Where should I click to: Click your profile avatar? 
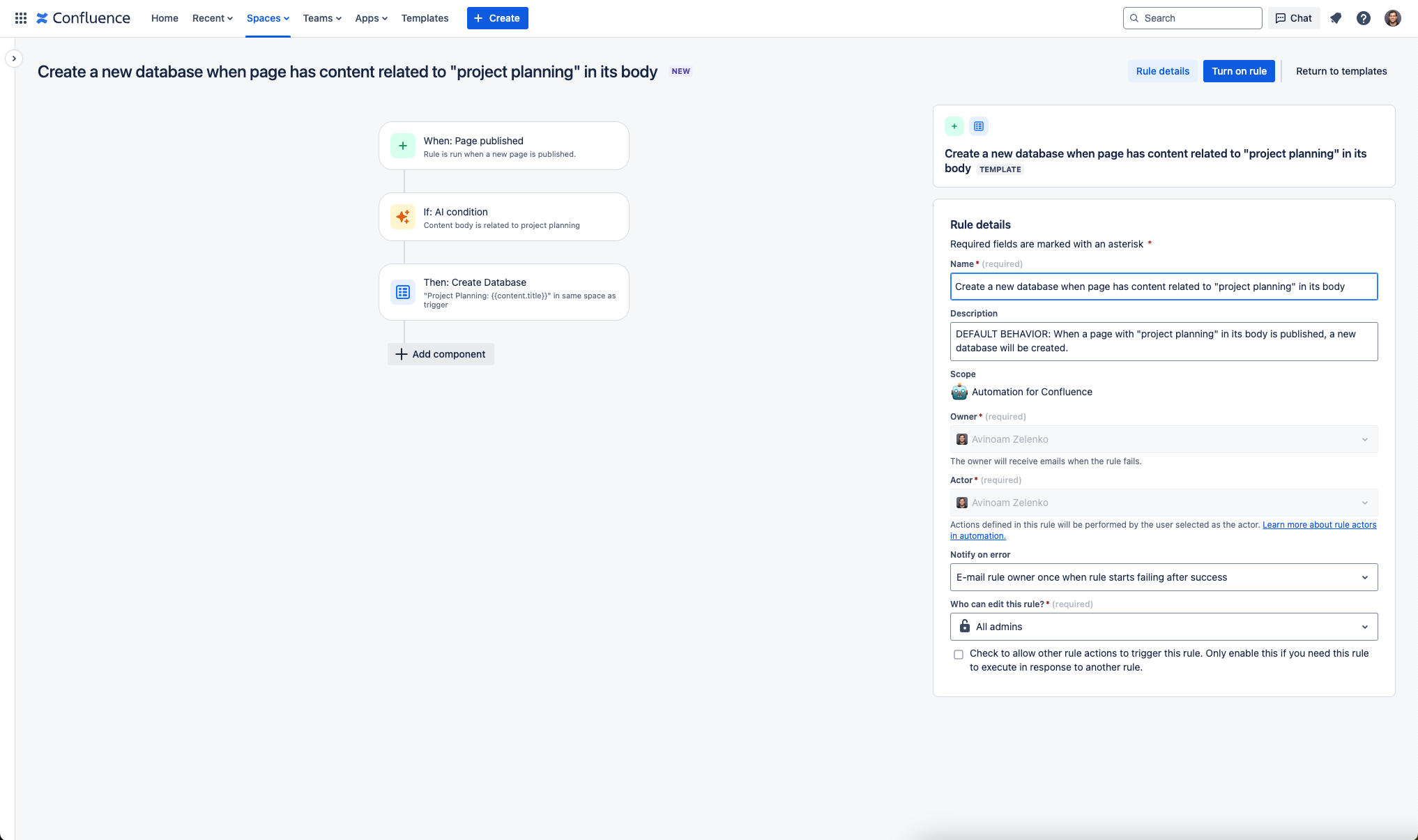[1392, 18]
